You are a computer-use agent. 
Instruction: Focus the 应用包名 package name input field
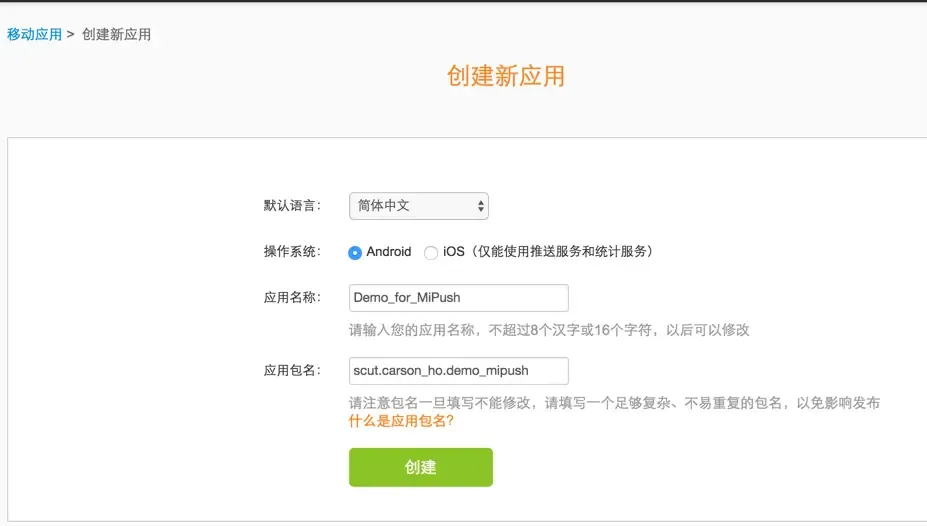tap(458, 371)
